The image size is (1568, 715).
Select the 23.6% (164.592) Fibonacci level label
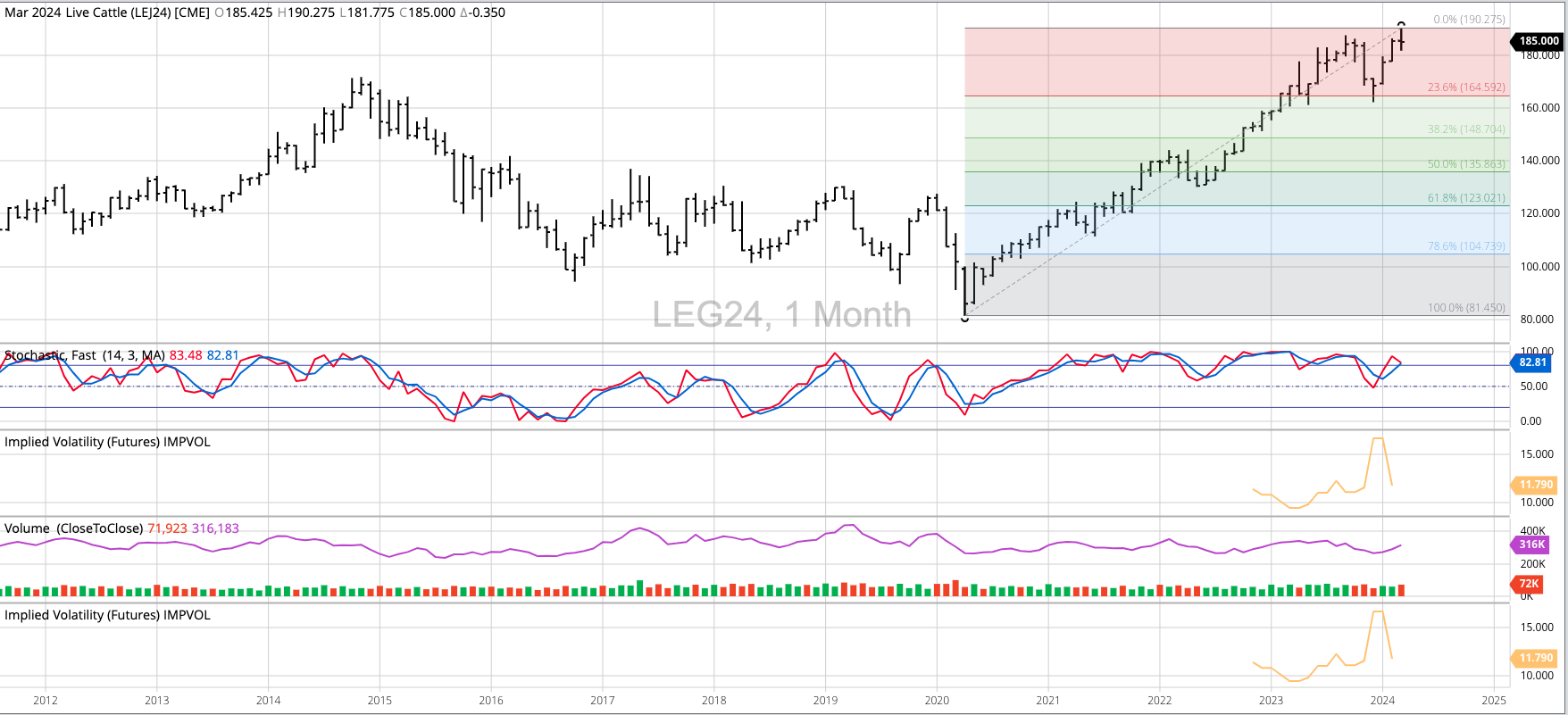pyautogui.click(x=1465, y=87)
